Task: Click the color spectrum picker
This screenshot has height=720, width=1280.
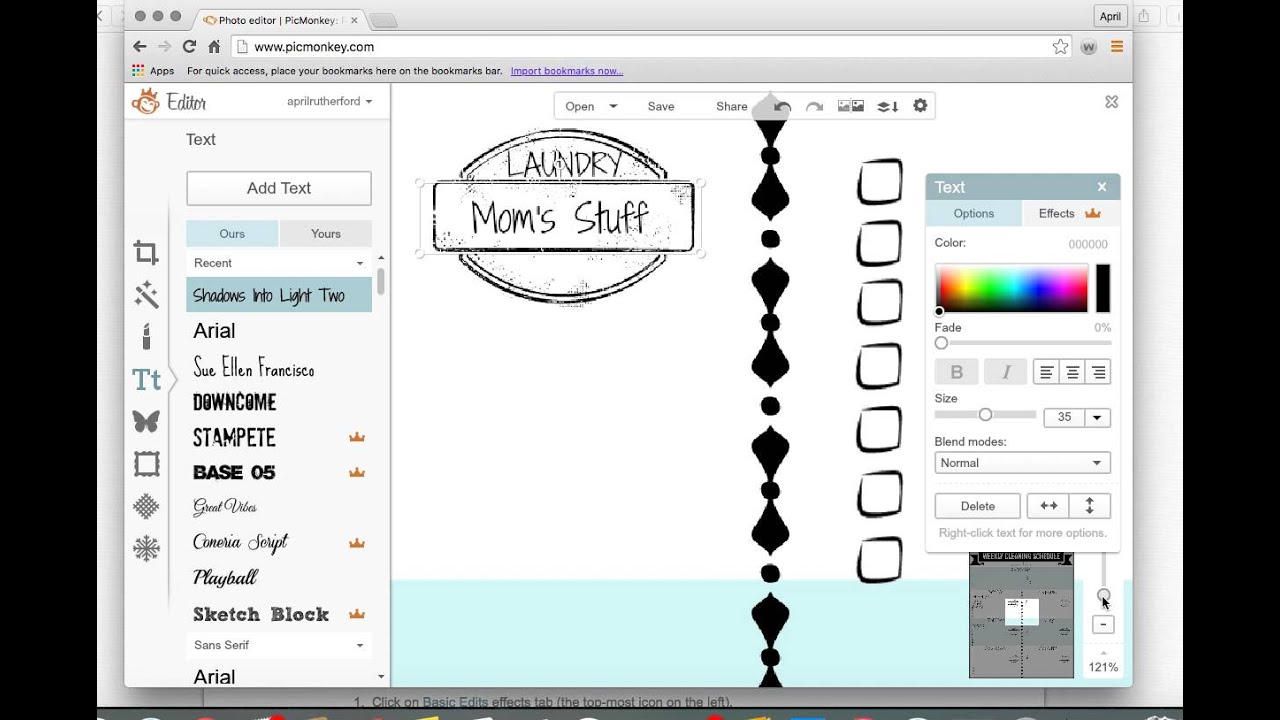Action: (1011, 289)
